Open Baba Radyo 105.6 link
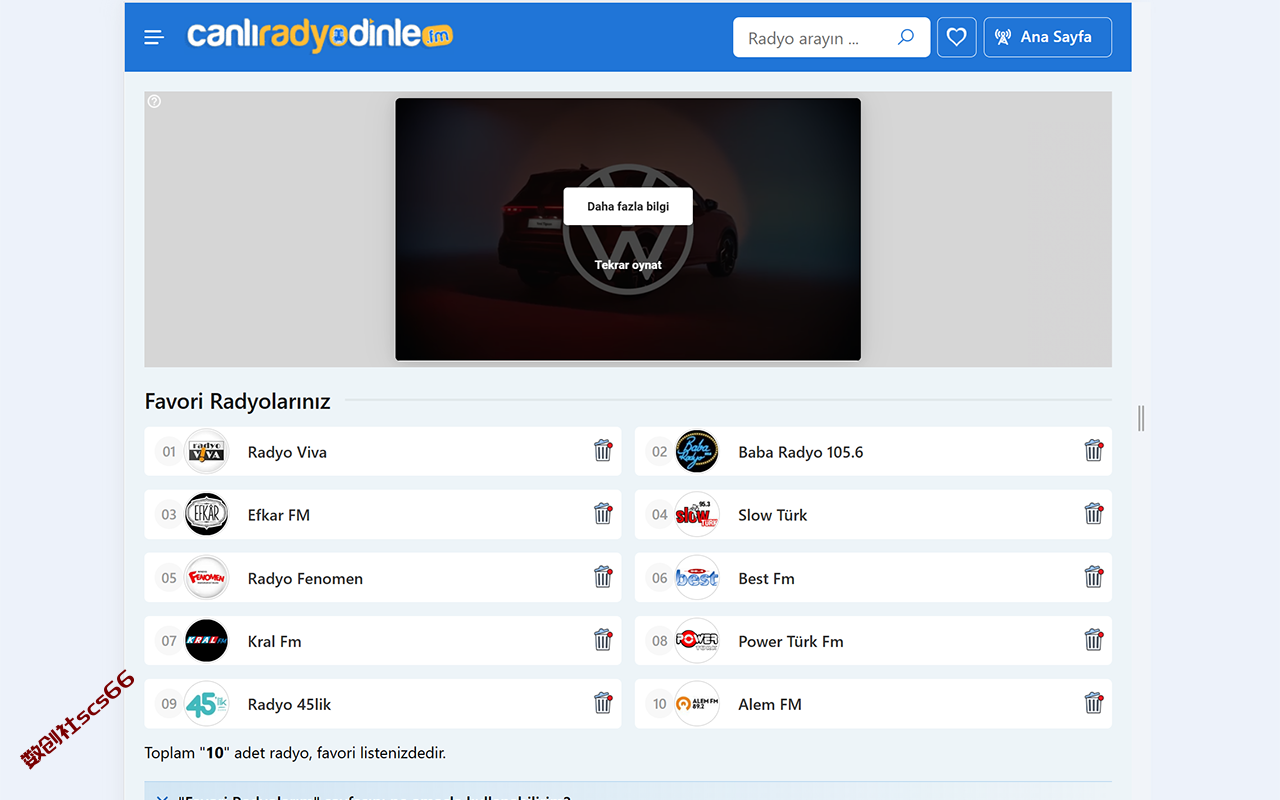The width and height of the screenshot is (1280, 800). tap(801, 452)
